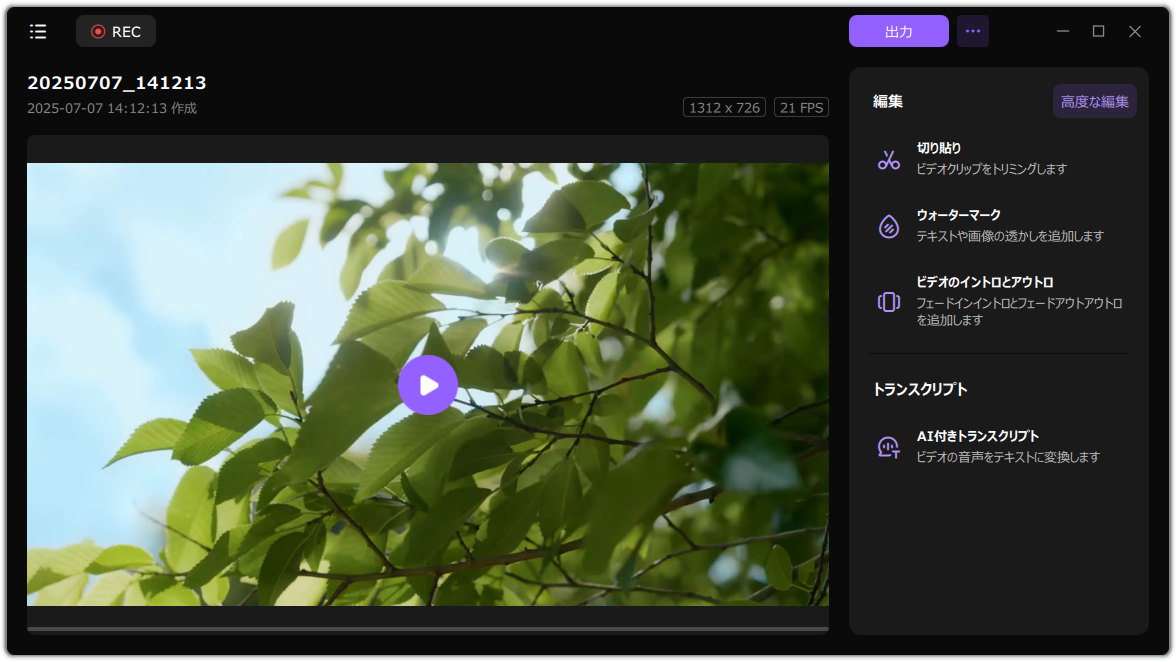
Task: Click the 出力 export button
Action: pyautogui.click(x=898, y=32)
